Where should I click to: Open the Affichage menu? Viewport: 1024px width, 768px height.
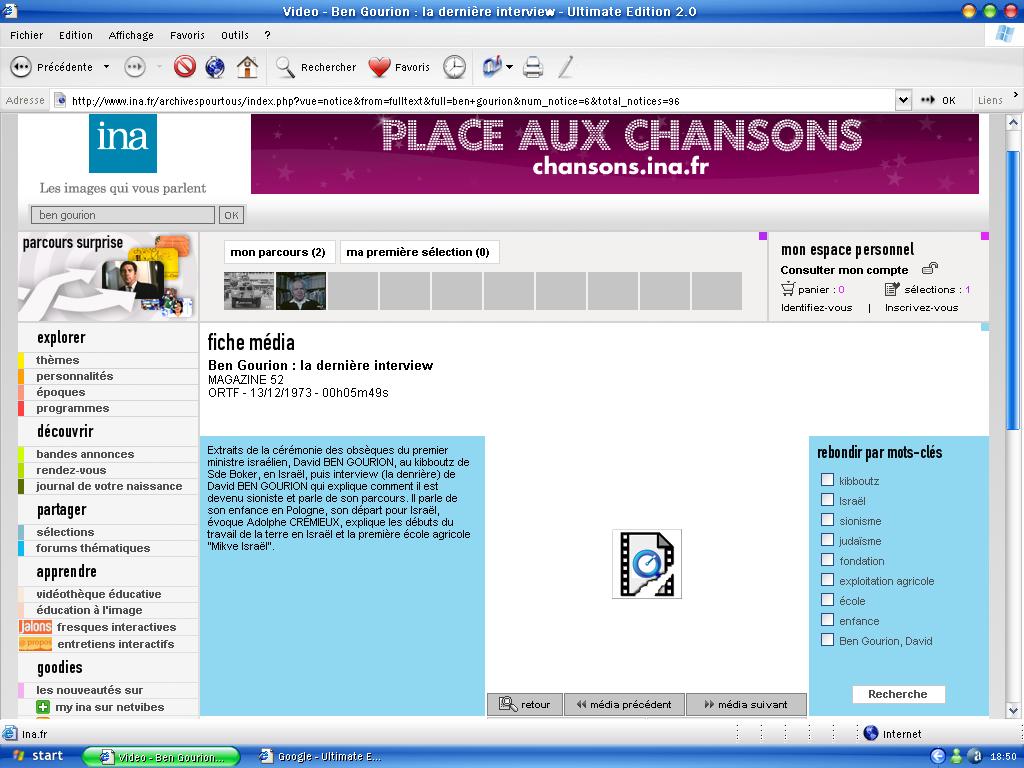(x=131, y=35)
